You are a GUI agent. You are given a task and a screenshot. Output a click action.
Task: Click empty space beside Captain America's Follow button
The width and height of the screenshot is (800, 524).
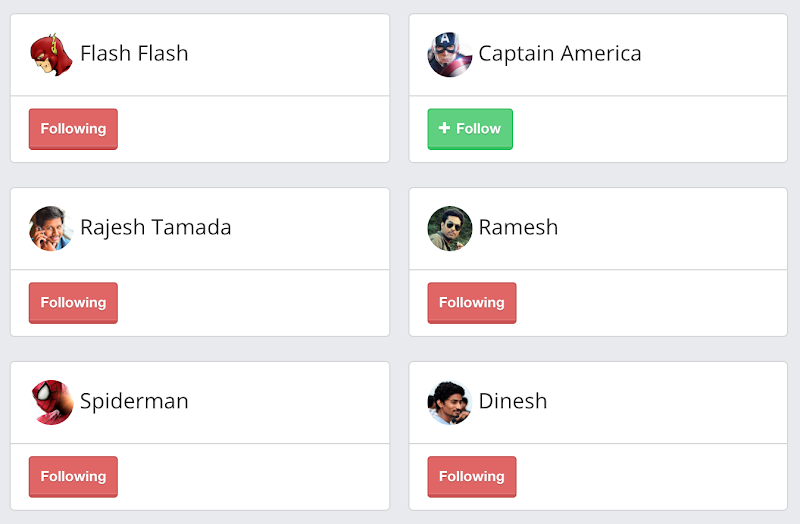point(650,129)
